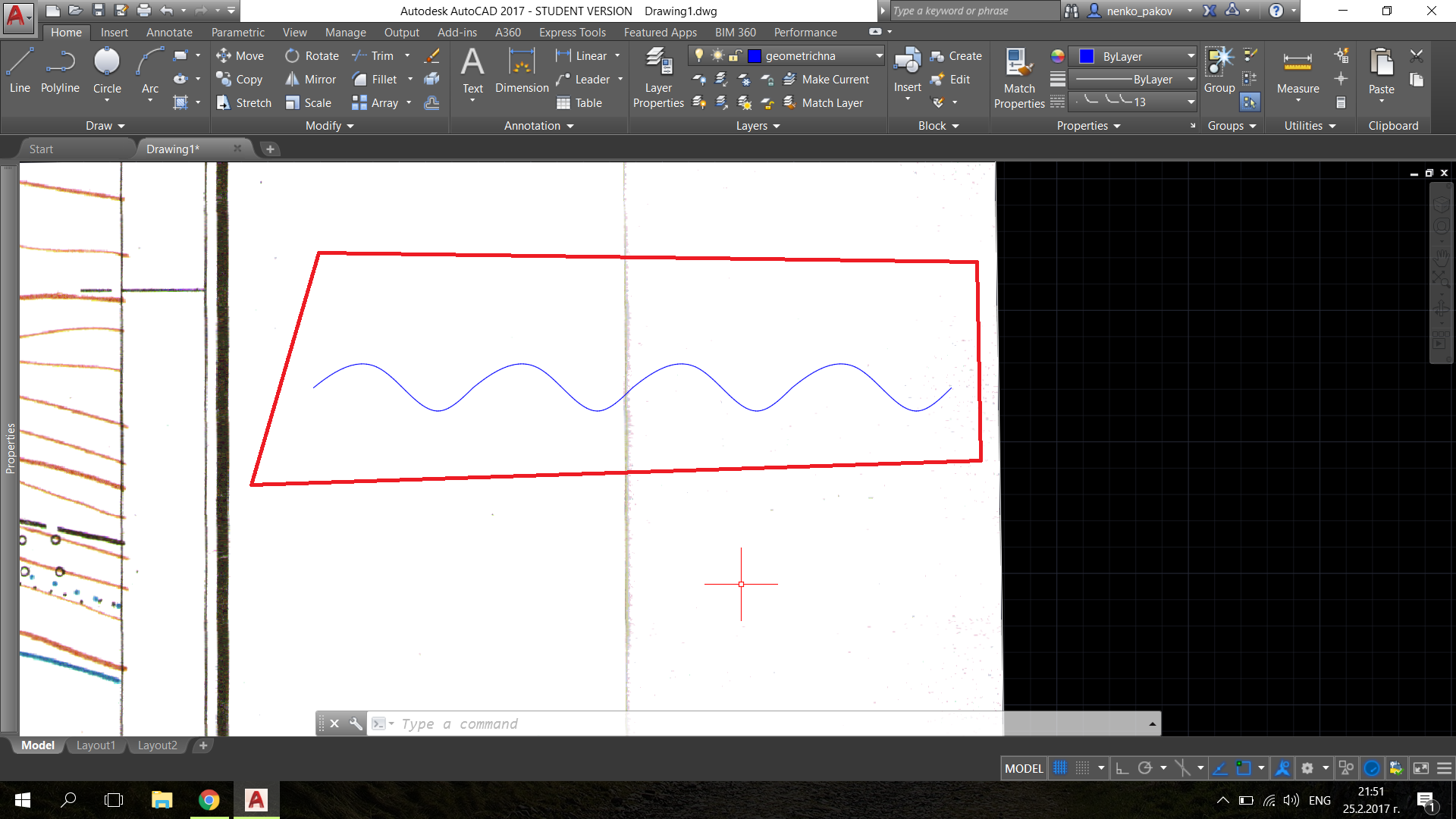Viewport: 1456px width, 819px height.
Task: Open the Express Tools tab
Action: click(573, 33)
